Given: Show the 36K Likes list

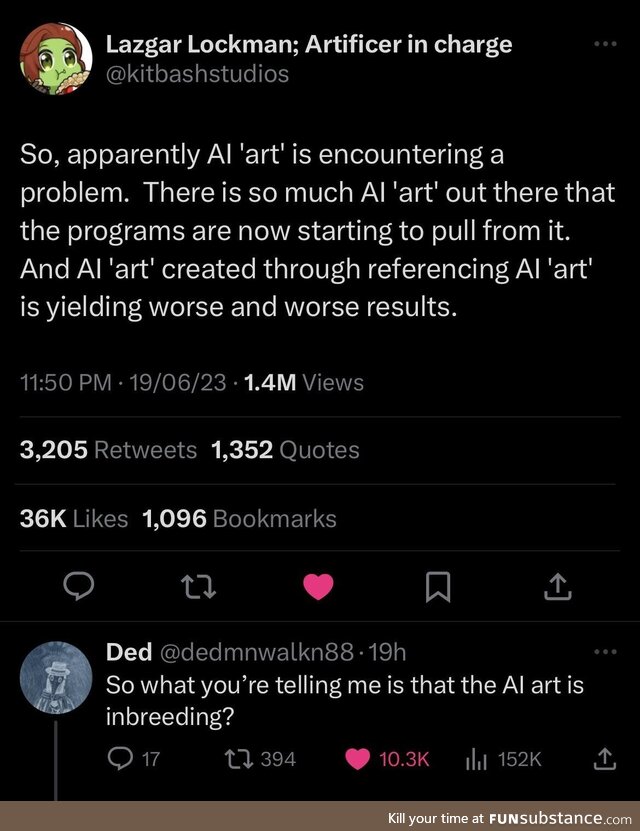Looking at the screenshot, I should pos(73,518).
